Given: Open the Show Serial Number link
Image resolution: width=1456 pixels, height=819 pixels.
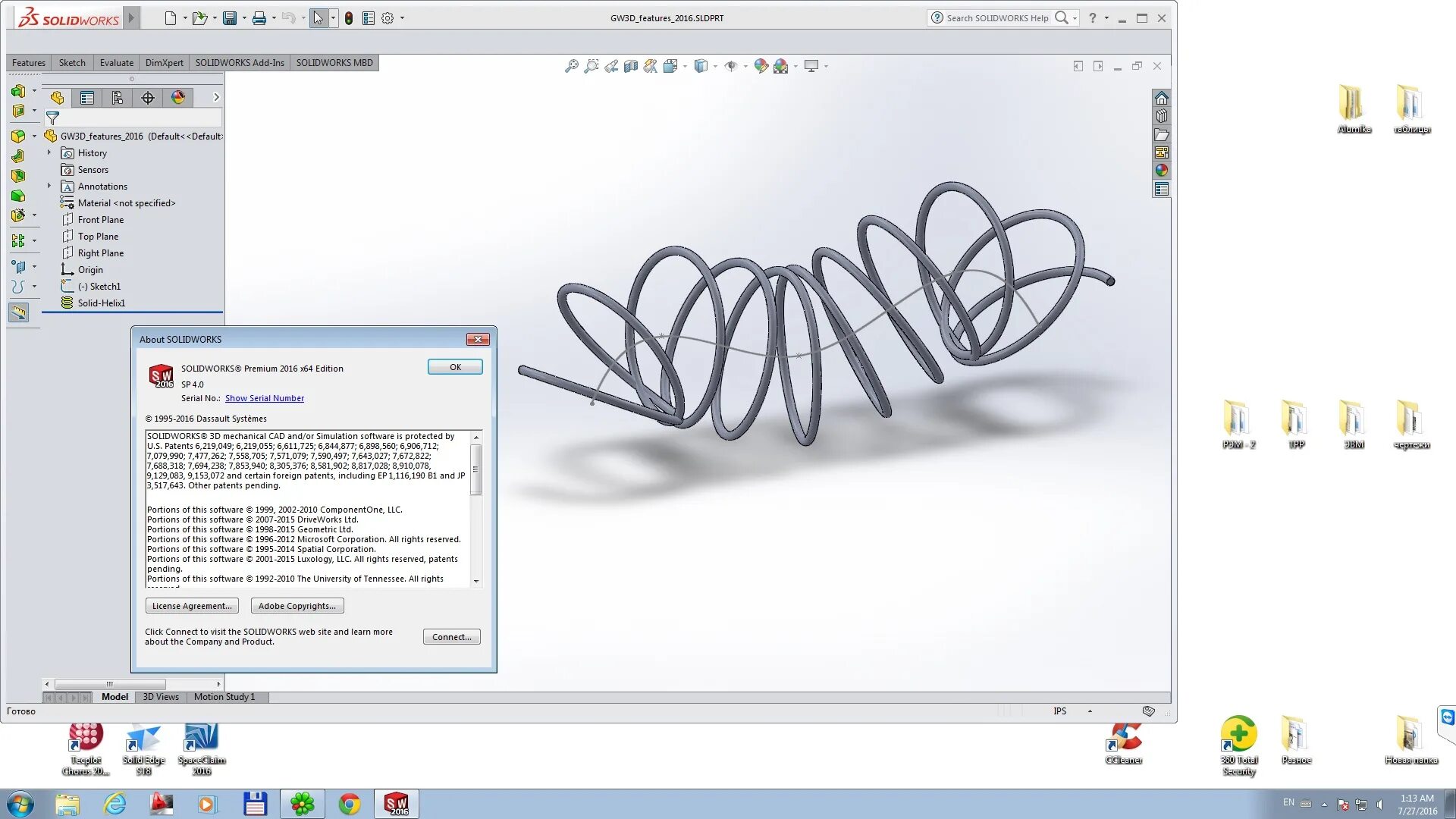Looking at the screenshot, I should coord(264,397).
